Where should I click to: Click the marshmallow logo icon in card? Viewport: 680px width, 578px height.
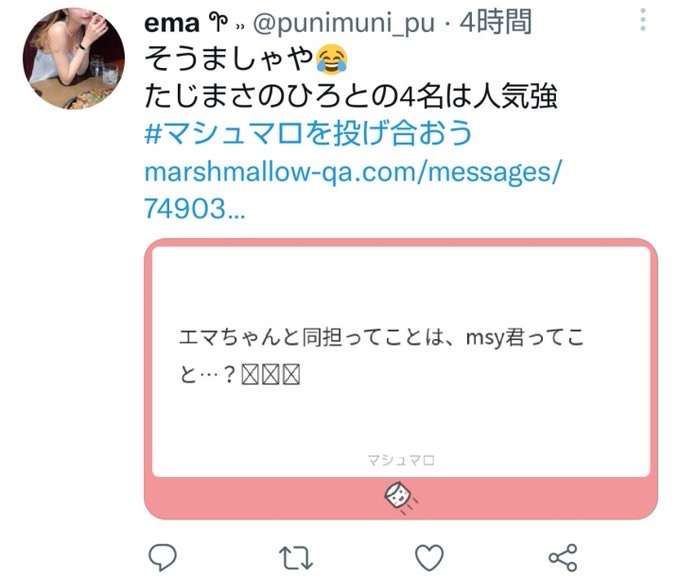[x=400, y=497]
